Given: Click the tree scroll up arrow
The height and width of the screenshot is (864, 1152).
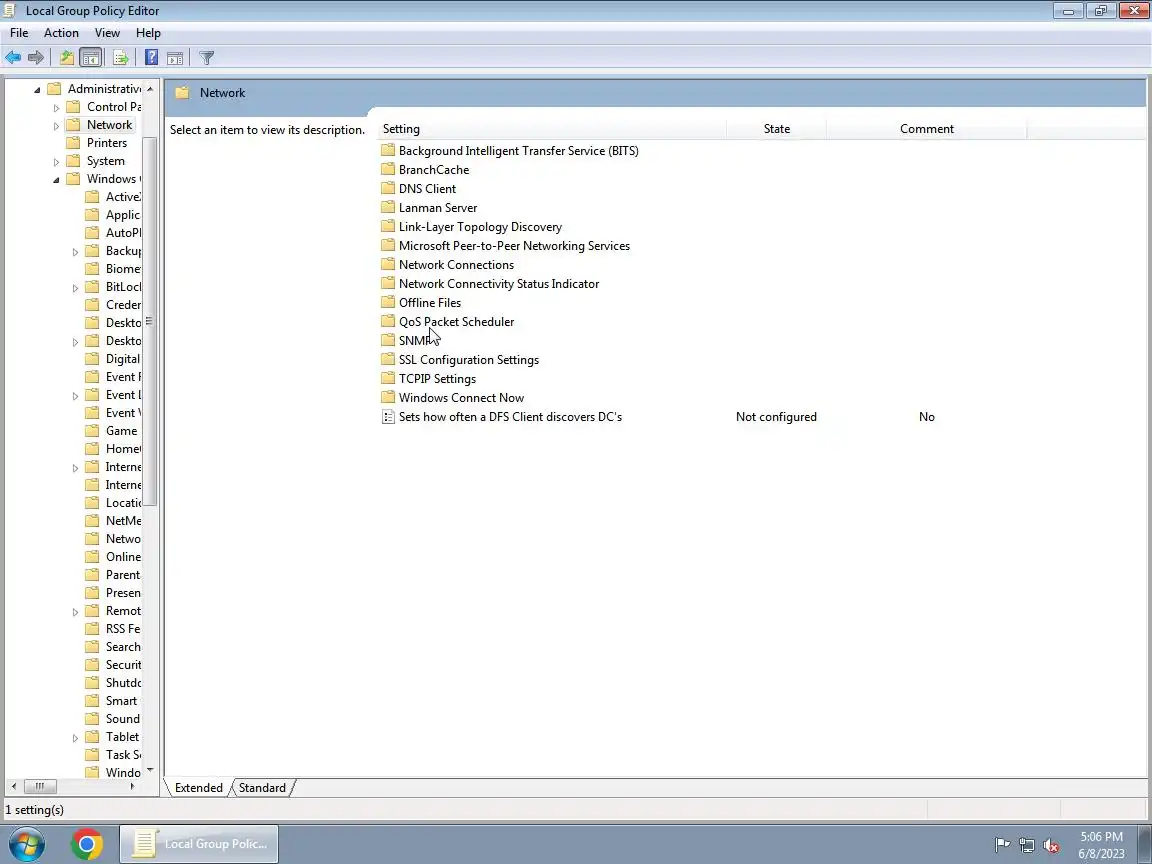Looking at the screenshot, I should click(x=150, y=89).
